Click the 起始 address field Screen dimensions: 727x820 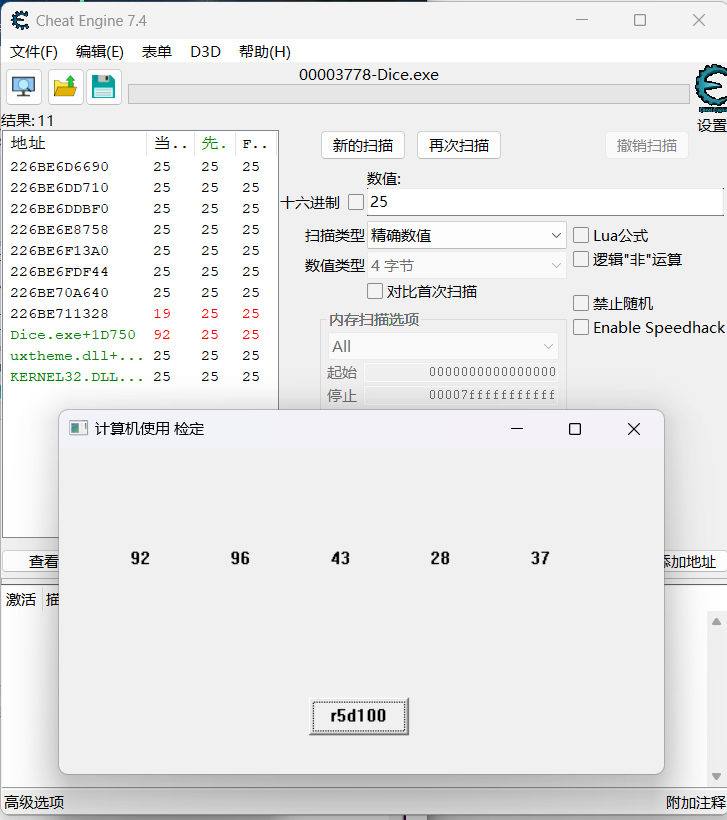click(461, 372)
